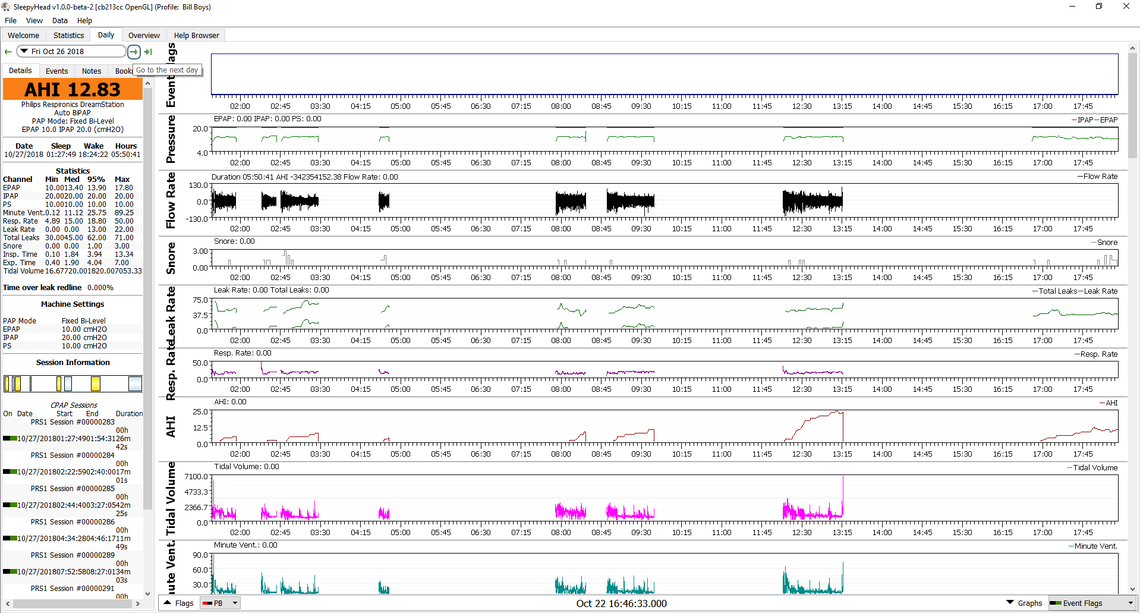Click the Oct 22 16:46:33.000 timestamp

622,604
